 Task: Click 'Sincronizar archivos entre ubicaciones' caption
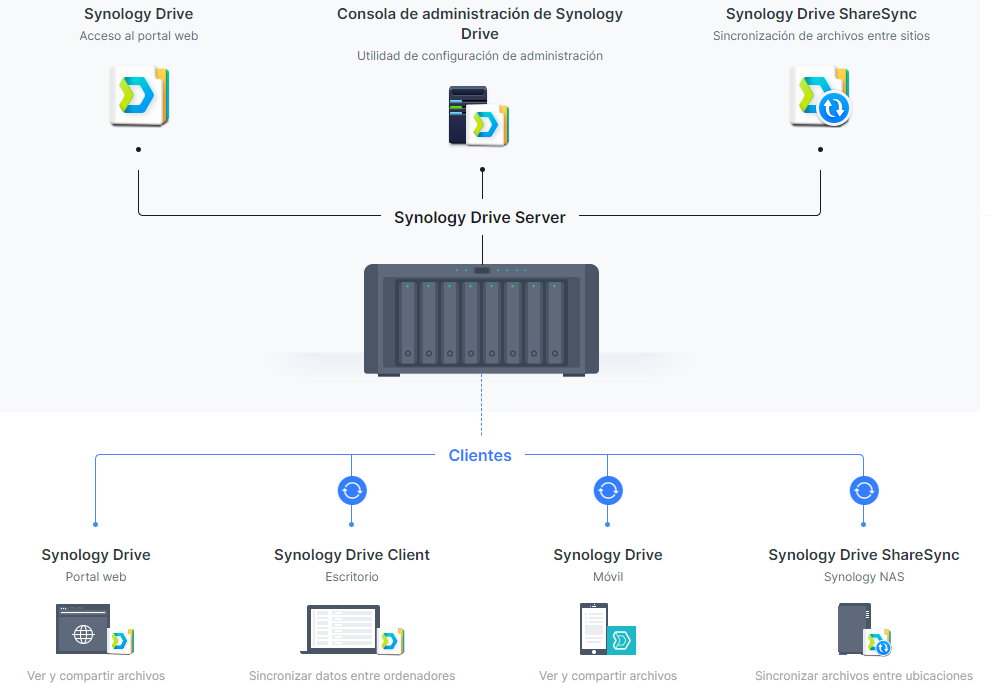864,676
